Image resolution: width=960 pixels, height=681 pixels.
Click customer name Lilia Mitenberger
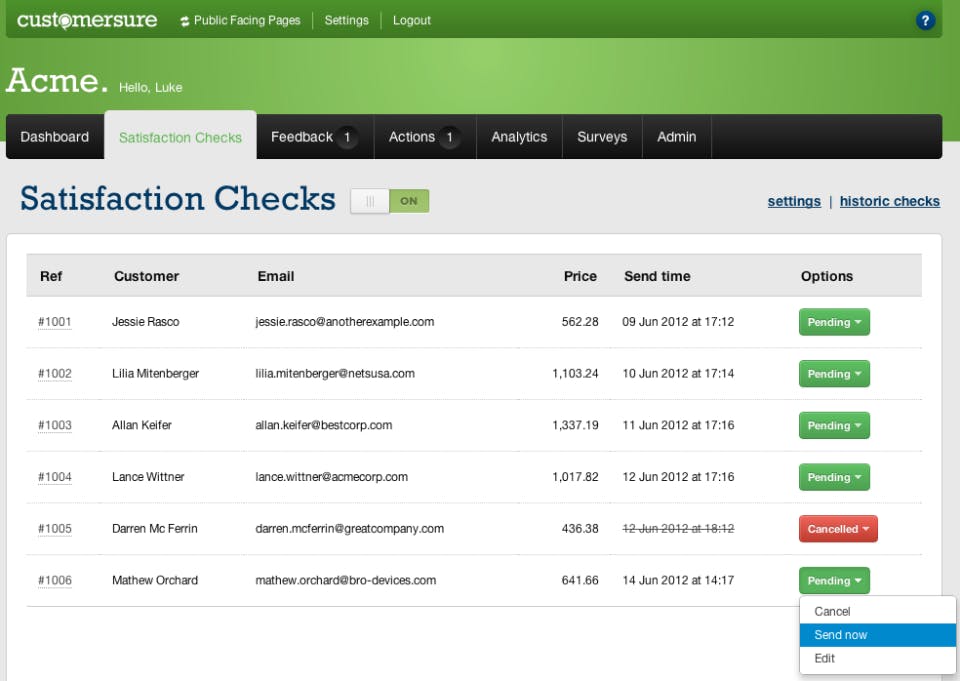[x=156, y=374]
